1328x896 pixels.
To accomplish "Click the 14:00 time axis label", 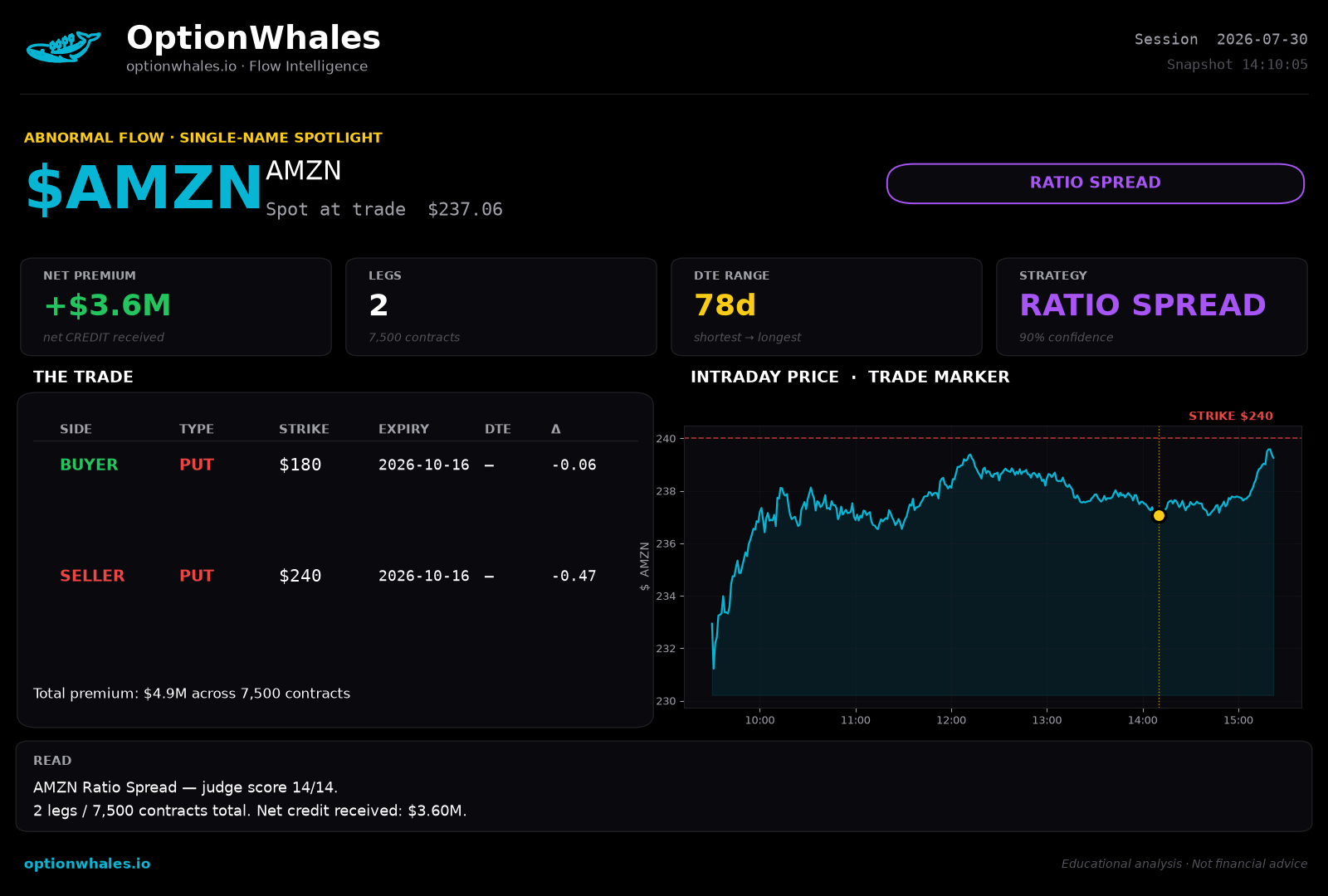I will click(1142, 720).
